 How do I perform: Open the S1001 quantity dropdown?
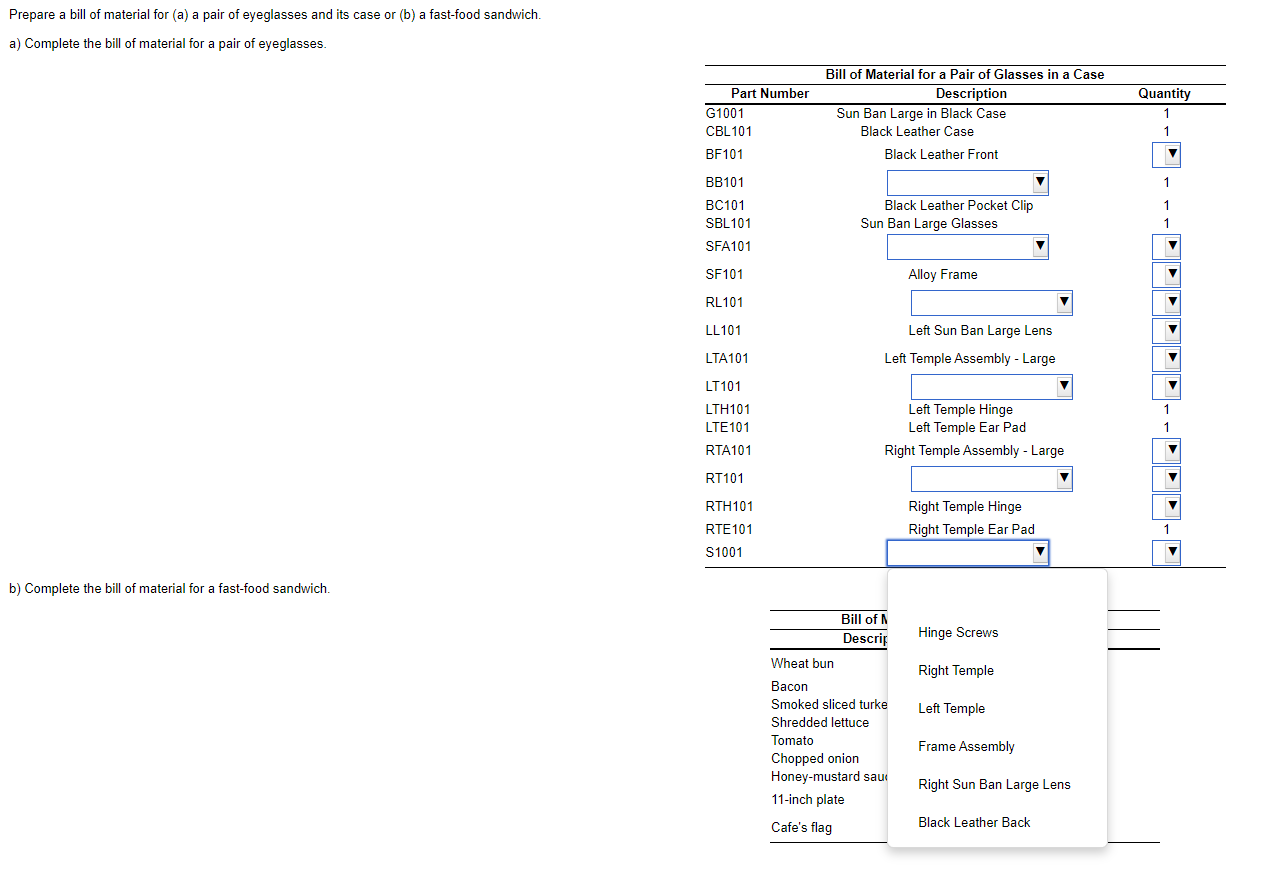tap(1166, 552)
